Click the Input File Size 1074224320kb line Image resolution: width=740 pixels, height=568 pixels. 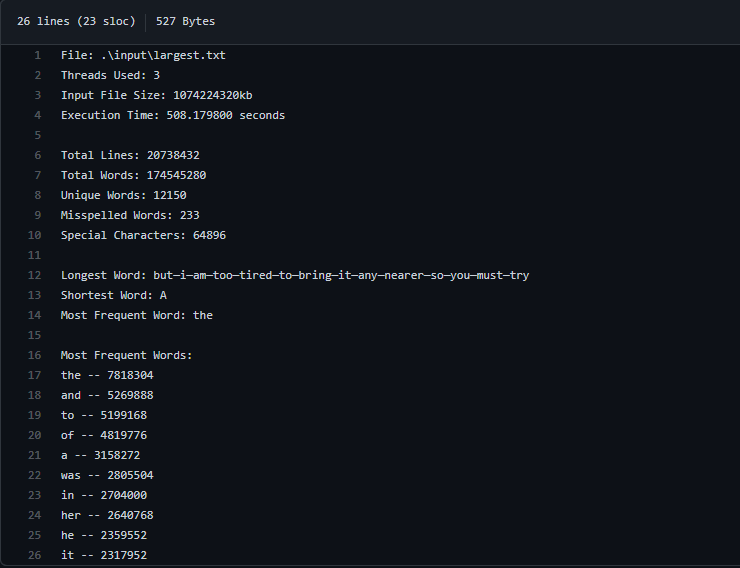157,95
